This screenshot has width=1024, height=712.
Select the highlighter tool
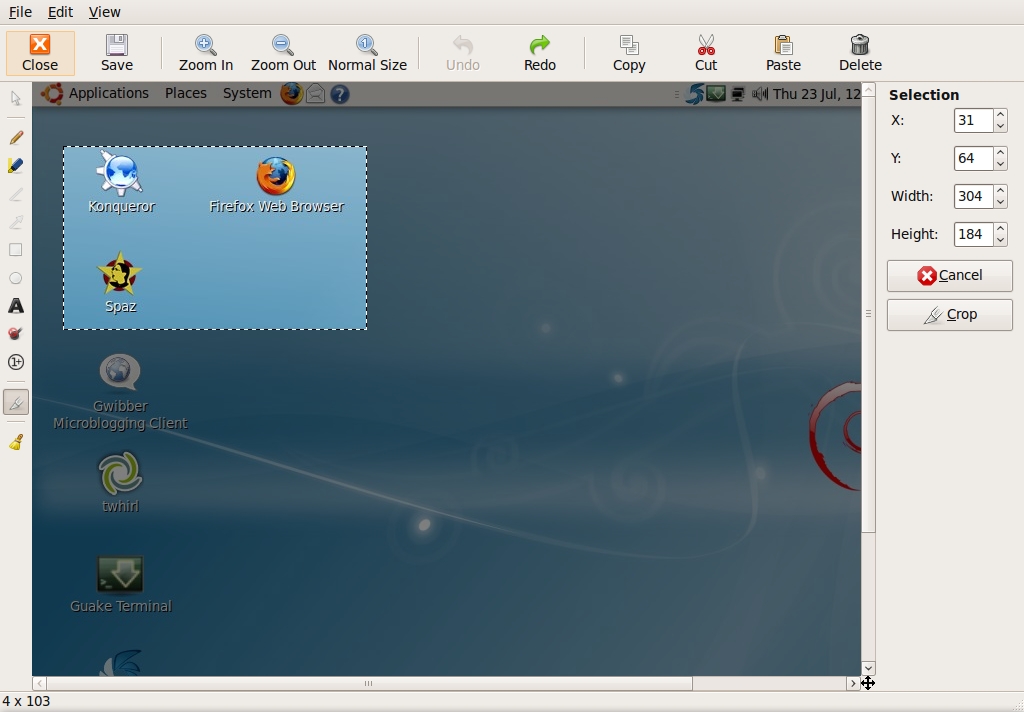click(16, 166)
